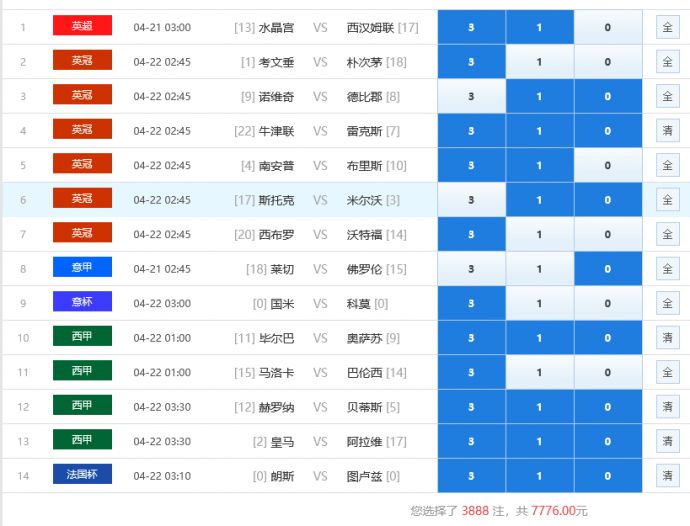Click the red 英超 league tag
Screen dimensions: 690x526
tap(82, 26)
